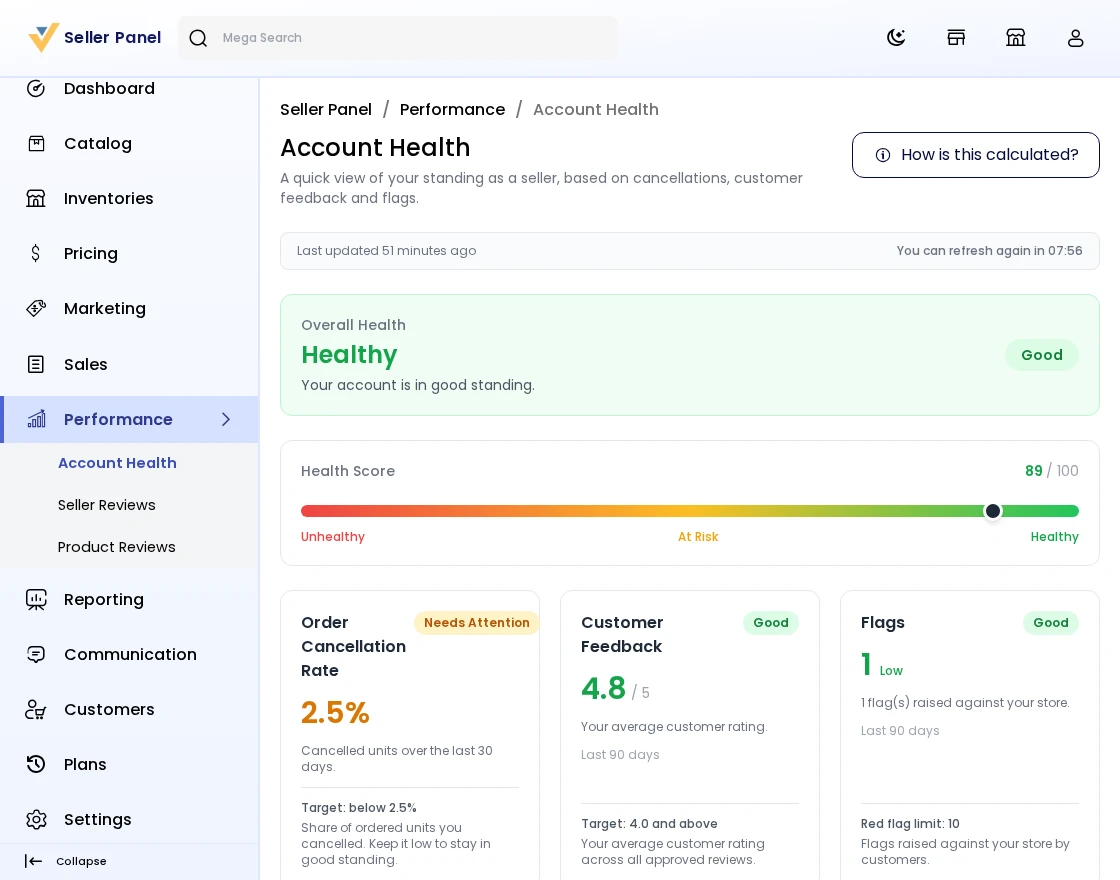The width and height of the screenshot is (1120, 880).
Task: Click the Performance chart icon
Action: coord(36,419)
